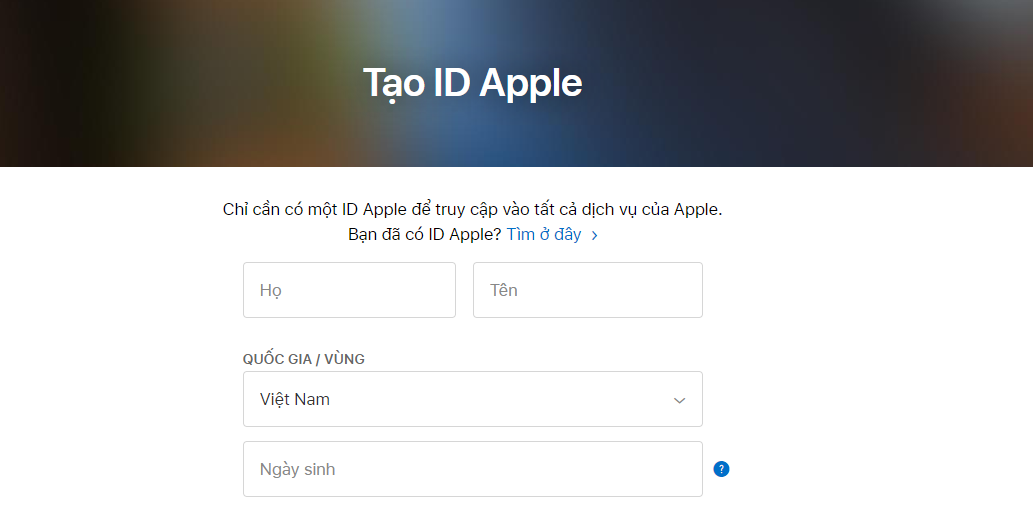This screenshot has width=1033, height=510.
Task: Click the "Họ" placeholder text
Action: click(x=271, y=290)
